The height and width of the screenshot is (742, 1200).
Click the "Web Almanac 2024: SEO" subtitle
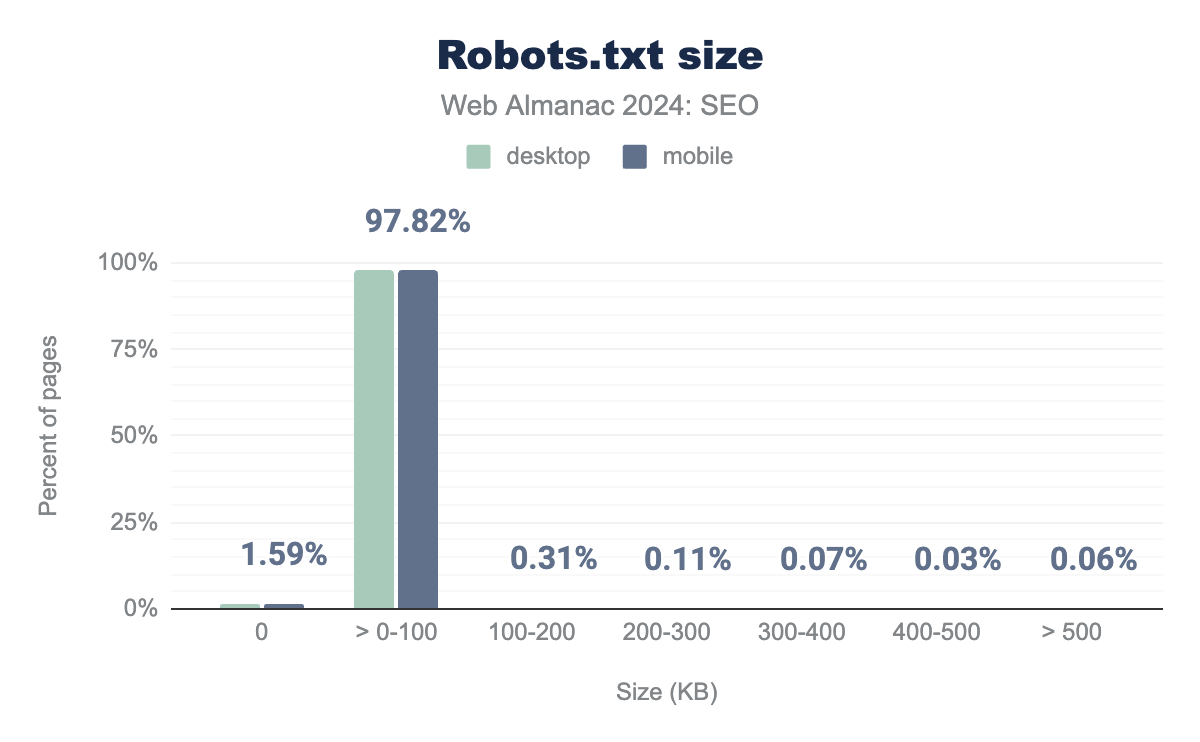600,106
